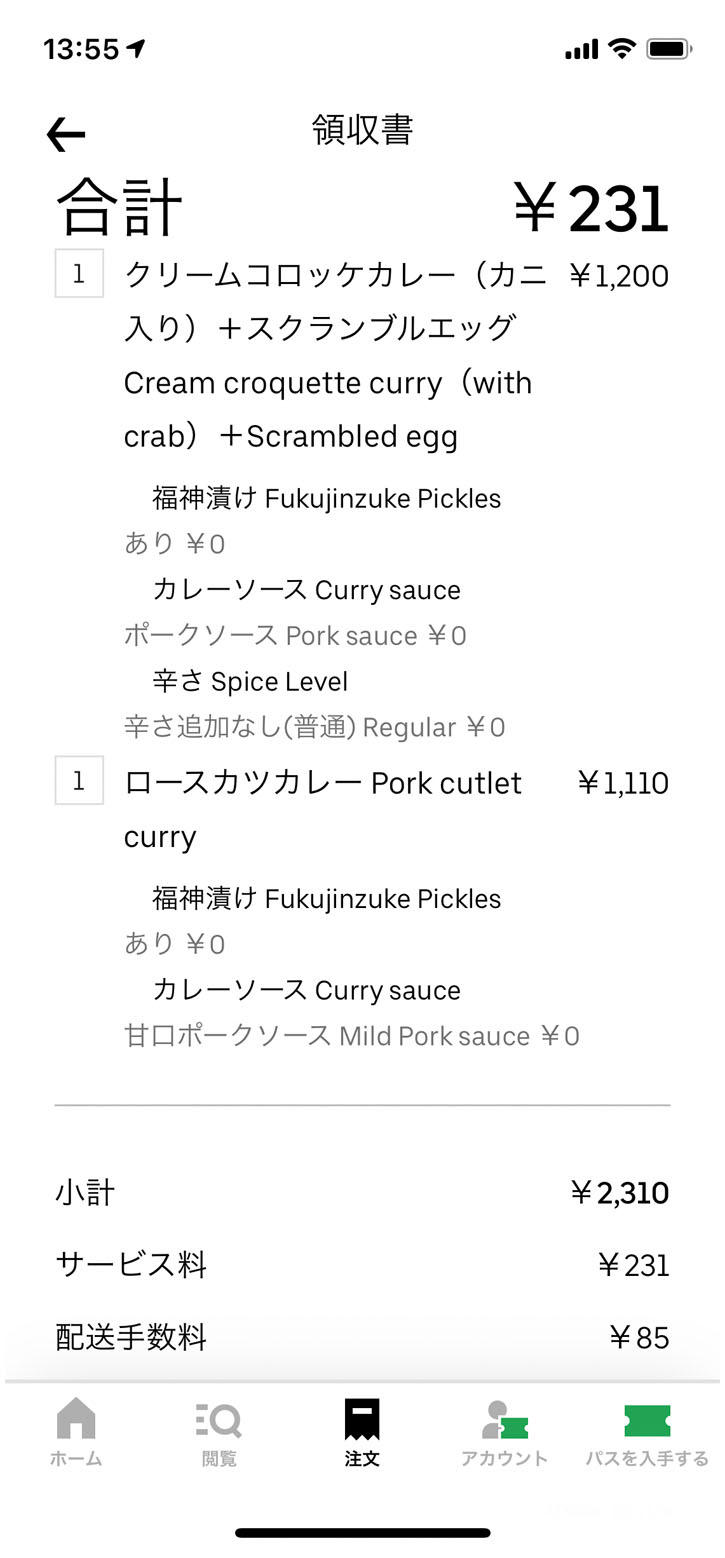725x1558 pixels.
Task: Switch to the アカウント tab label
Action: click(x=504, y=1459)
